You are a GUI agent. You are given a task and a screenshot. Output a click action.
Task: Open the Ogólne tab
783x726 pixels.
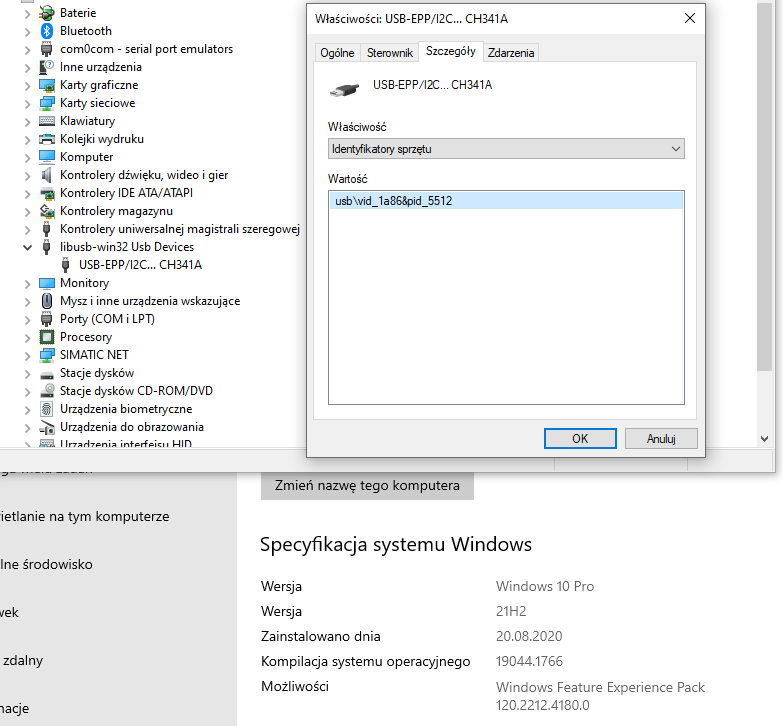(337, 53)
